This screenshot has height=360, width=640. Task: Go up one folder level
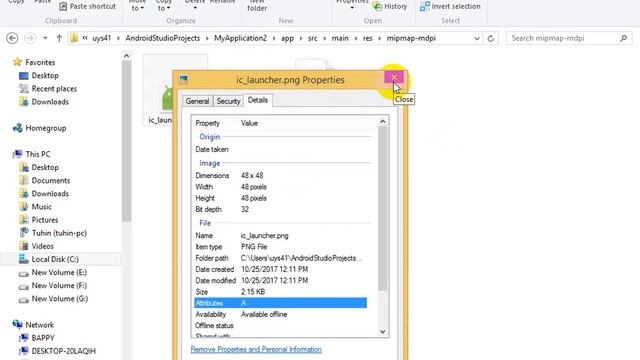(x=59, y=38)
